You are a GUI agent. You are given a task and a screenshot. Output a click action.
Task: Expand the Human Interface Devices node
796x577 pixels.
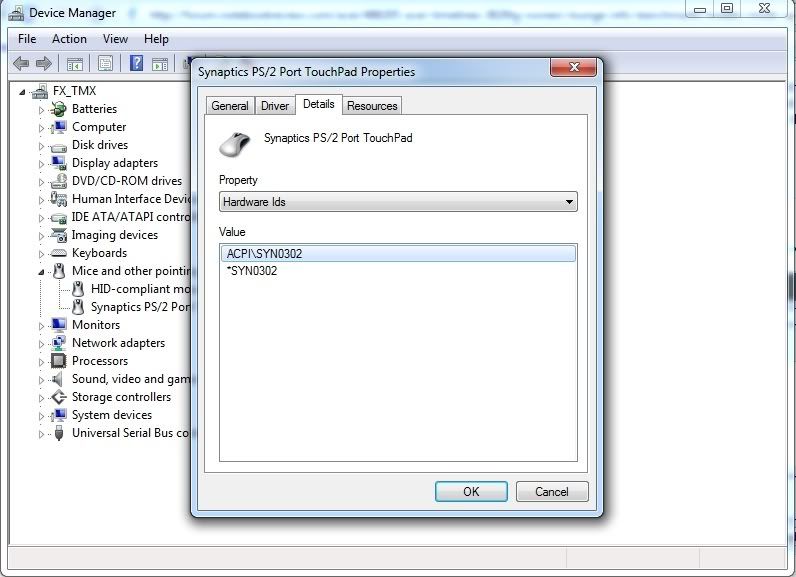(41, 200)
